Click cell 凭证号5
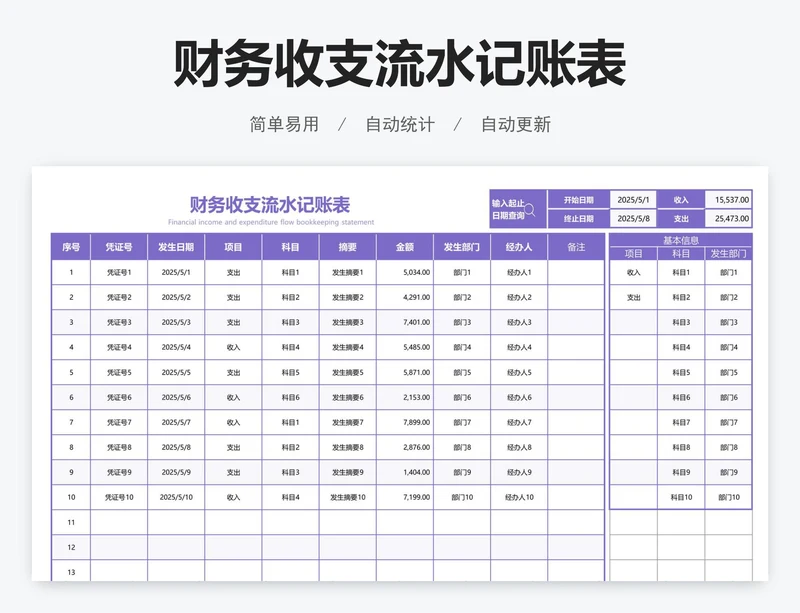 [x=119, y=372]
